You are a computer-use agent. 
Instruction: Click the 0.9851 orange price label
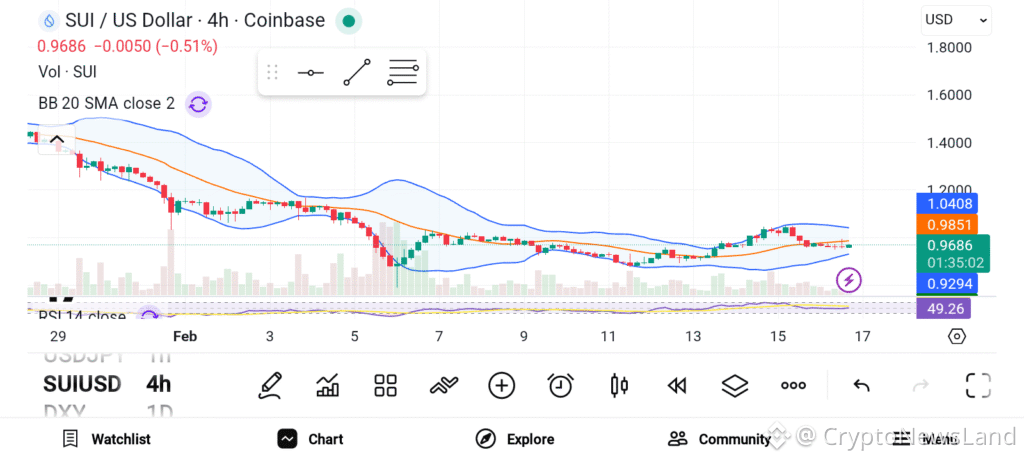pos(943,225)
